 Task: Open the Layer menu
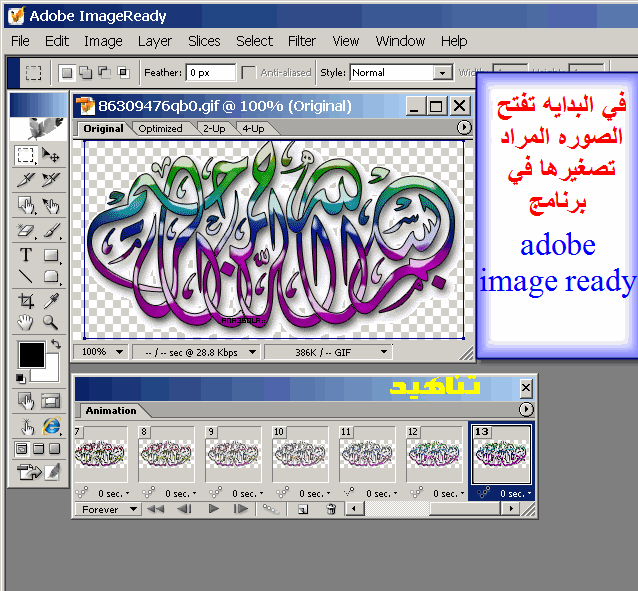(x=155, y=41)
